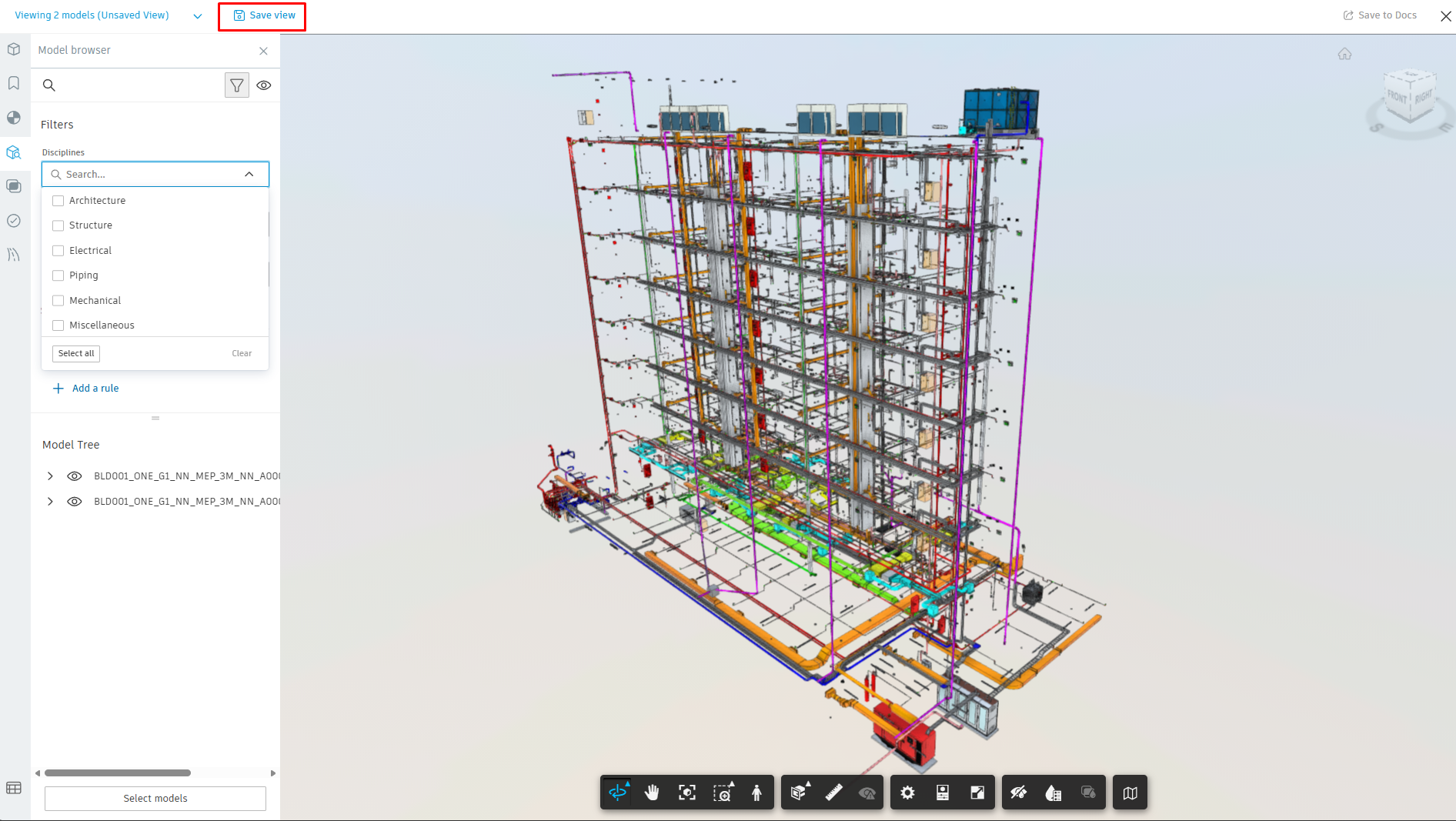Click the model browser horizontal scrollbar
The width and height of the screenshot is (1456, 821).
(x=118, y=773)
